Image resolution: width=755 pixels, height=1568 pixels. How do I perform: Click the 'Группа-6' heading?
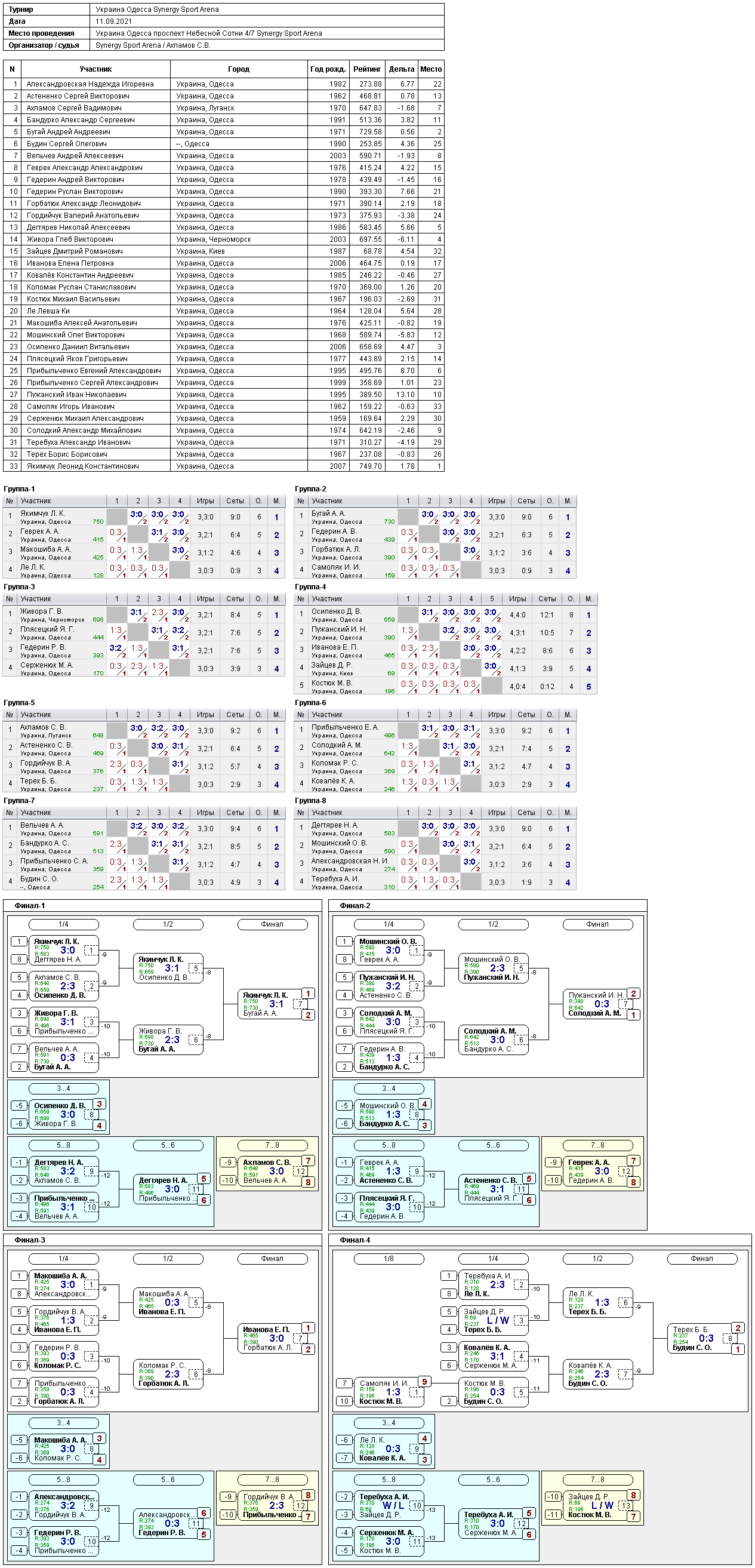311,702
